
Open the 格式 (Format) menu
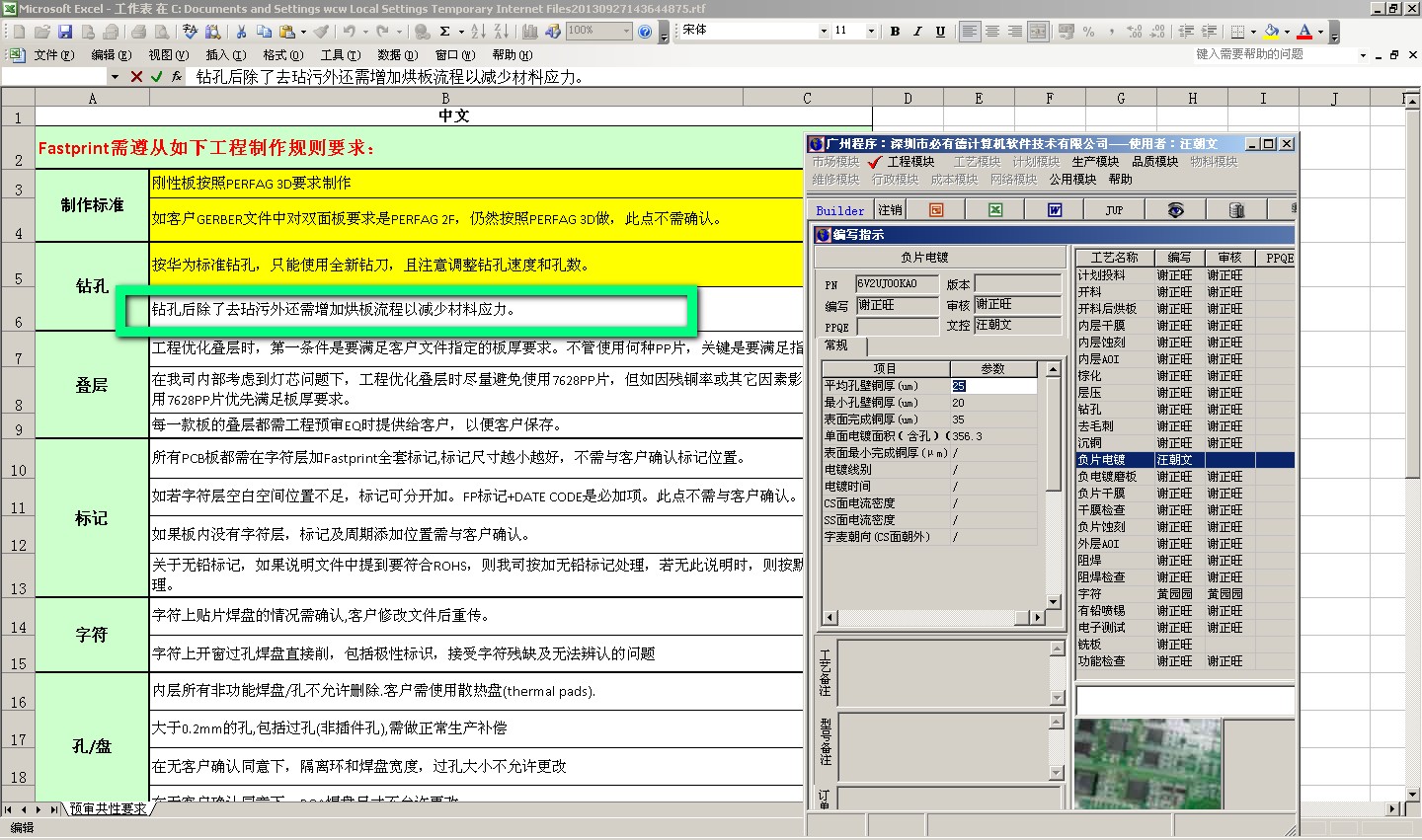point(282,55)
